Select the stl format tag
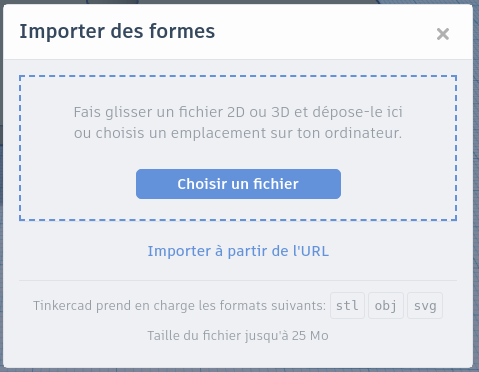Screen dimensions: 479x372 click(x=347, y=305)
